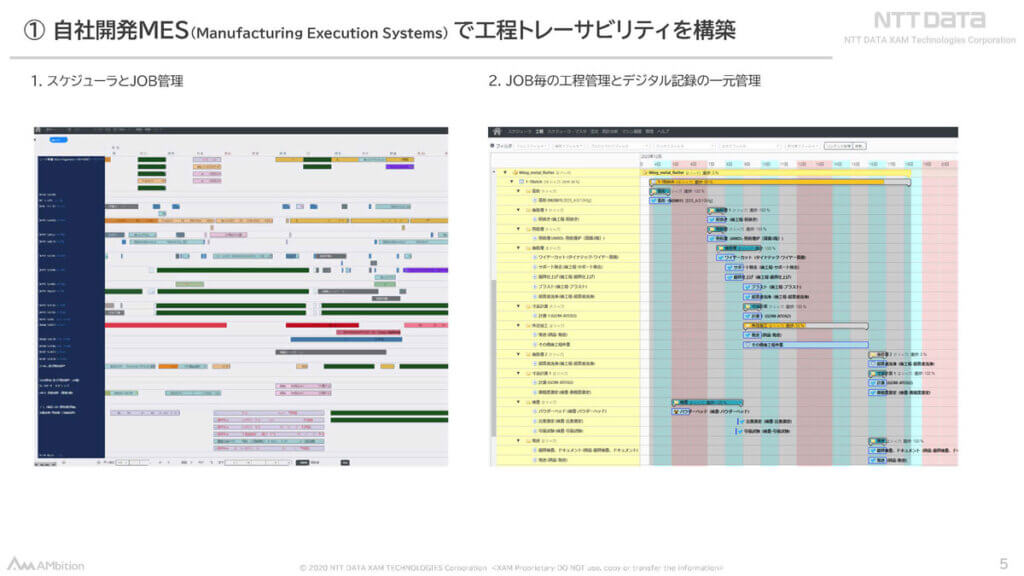Click the Wing_metal_flaher folder icon in the tree
Screen dimensions: 1024x576
515,172
